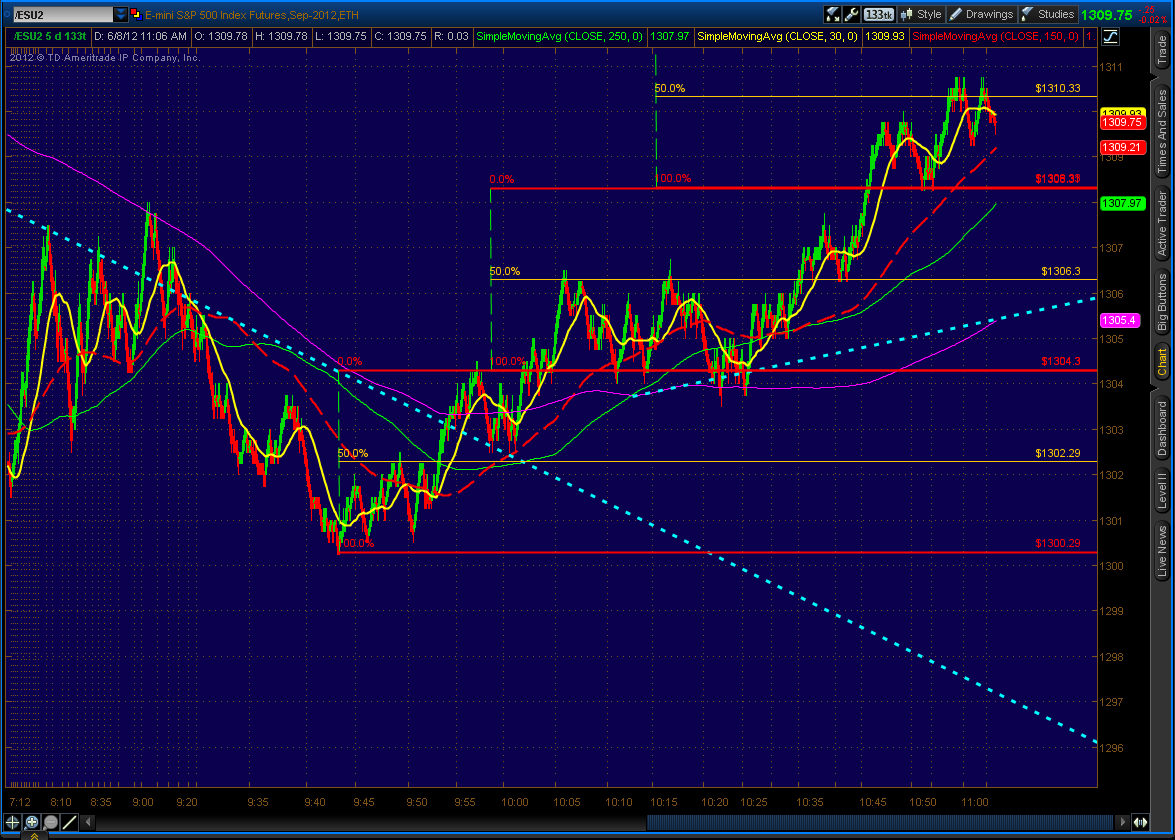The width and height of the screenshot is (1175, 840).
Task: Click the curve icon above the price axis
Action: (1111, 37)
